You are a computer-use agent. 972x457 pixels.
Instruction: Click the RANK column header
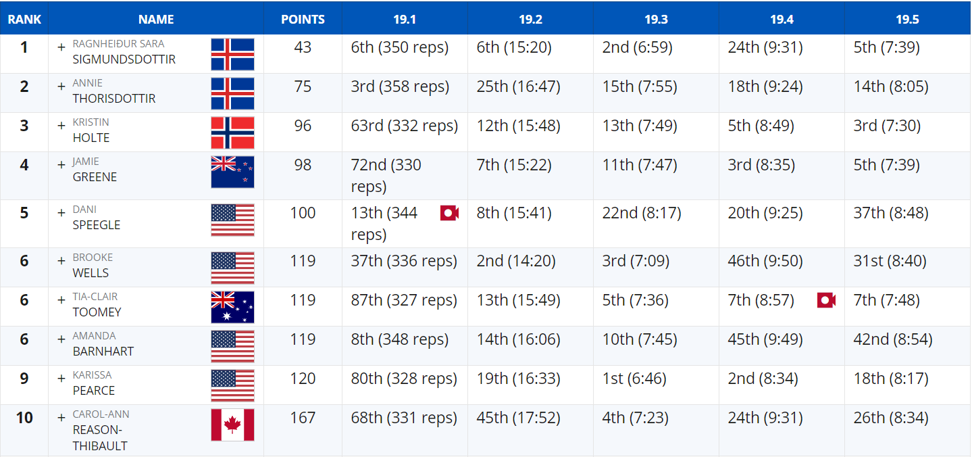click(x=24, y=19)
